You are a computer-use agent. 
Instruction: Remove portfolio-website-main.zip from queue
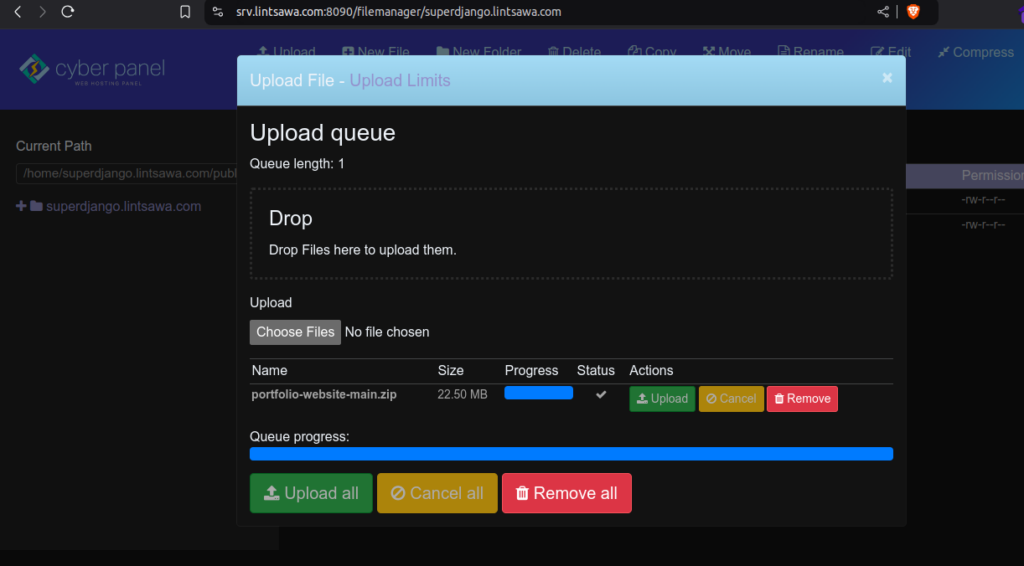pyautogui.click(x=802, y=399)
